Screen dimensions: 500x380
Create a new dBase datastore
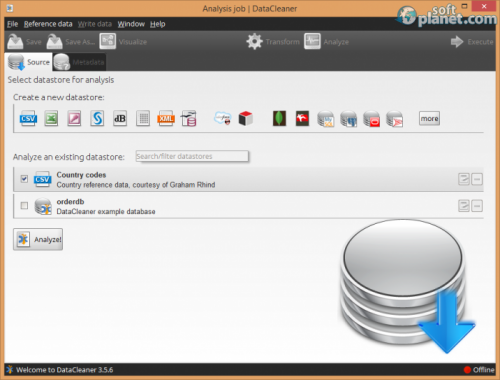tap(120, 118)
